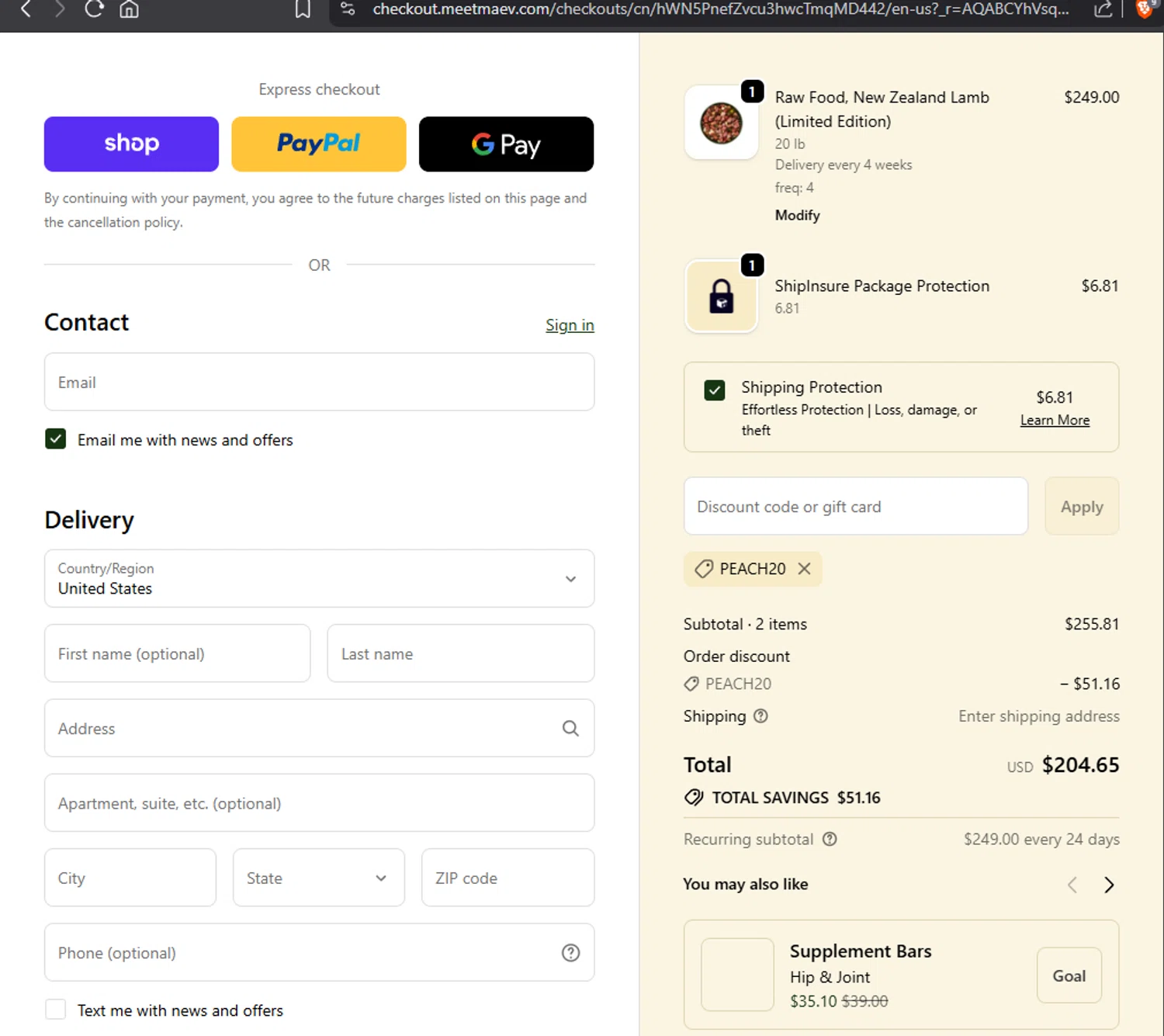Check out with PayPal
This screenshot has height=1036, width=1164.
pos(318,144)
